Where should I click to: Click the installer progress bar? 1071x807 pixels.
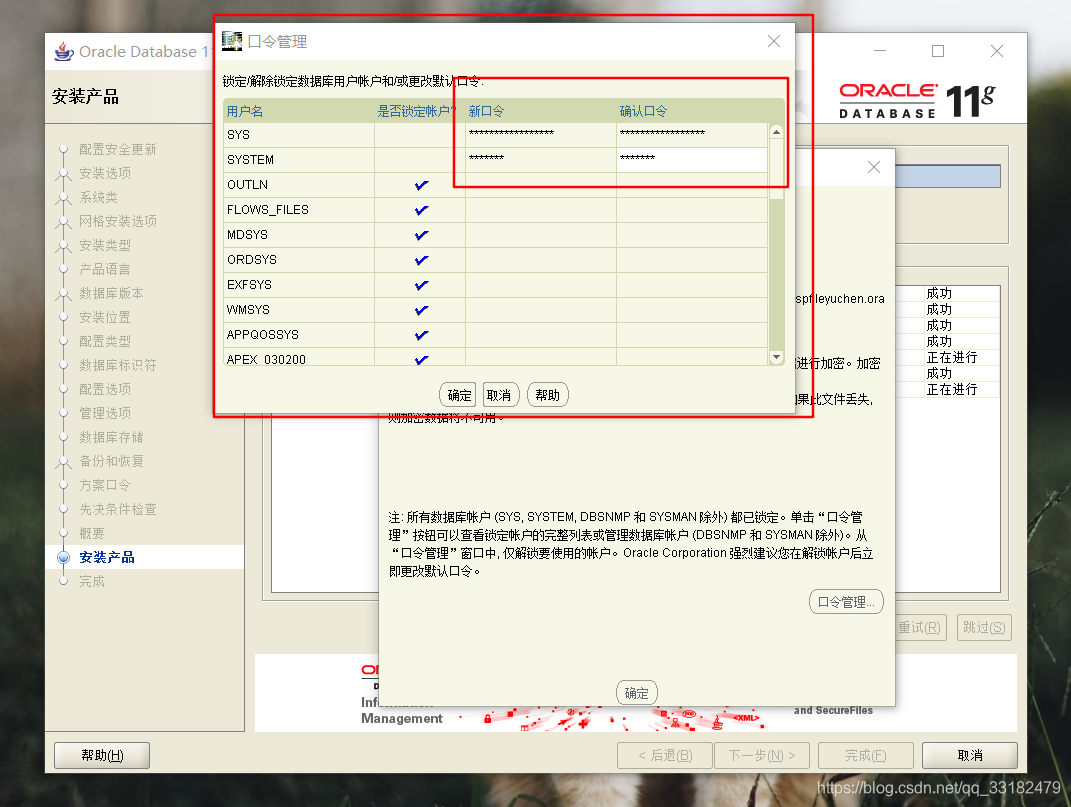(947, 176)
